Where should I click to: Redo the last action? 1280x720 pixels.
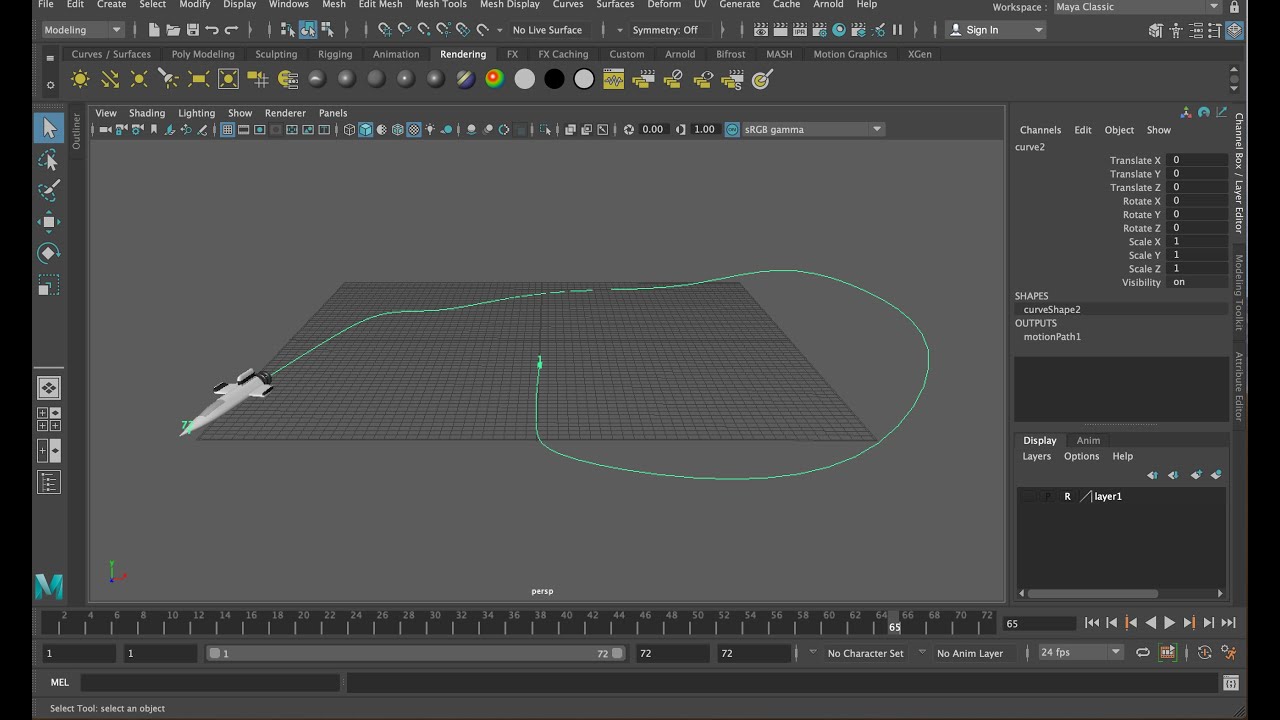click(x=232, y=30)
